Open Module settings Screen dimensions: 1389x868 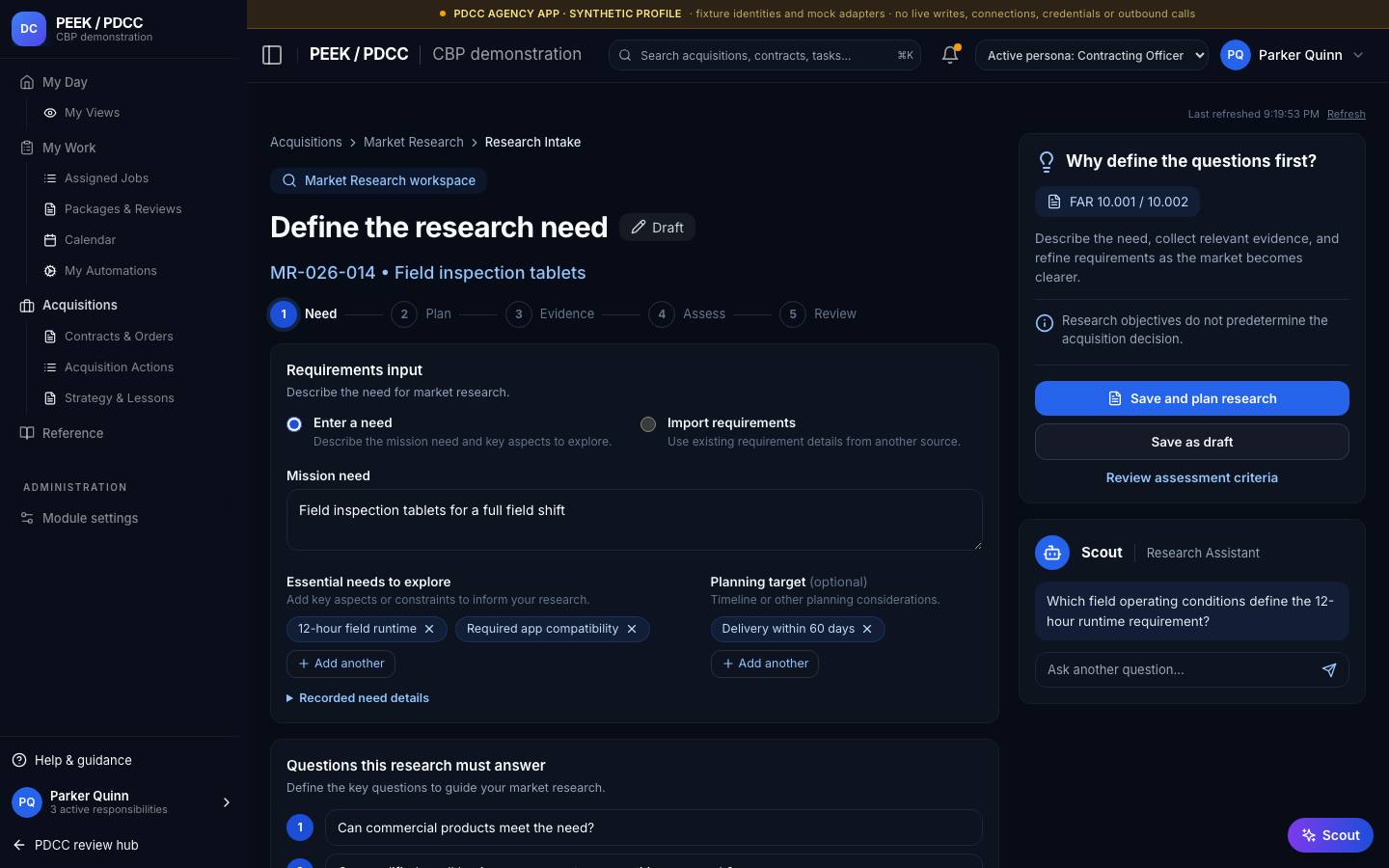(x=79, y=518)
